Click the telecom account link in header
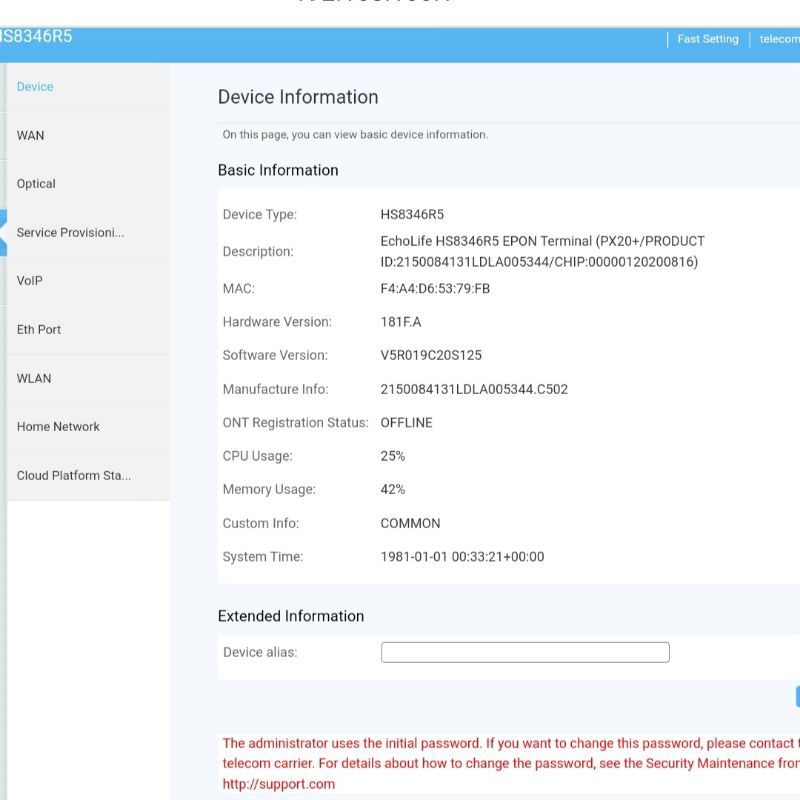This screenshot has width=800, height=800. tap(779, 39)
